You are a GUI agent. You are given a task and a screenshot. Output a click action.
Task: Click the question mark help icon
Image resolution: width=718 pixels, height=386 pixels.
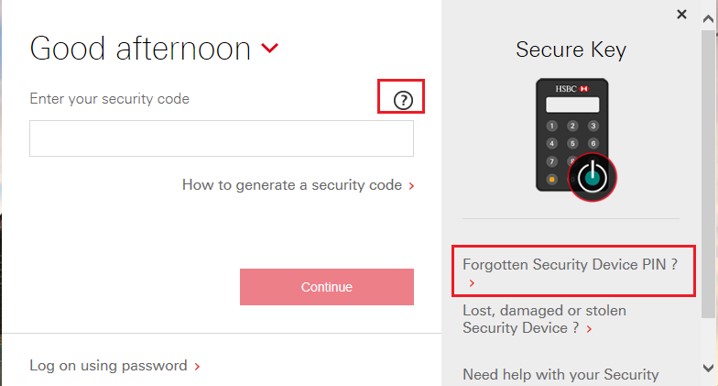tap(403, 100)
